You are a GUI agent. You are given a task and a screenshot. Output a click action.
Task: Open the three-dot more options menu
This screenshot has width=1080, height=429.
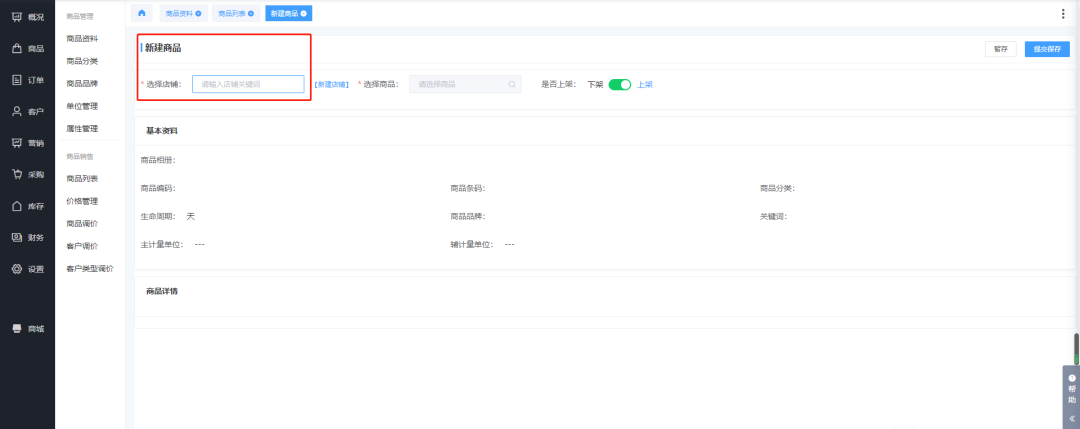click(x=1062, y=13)
